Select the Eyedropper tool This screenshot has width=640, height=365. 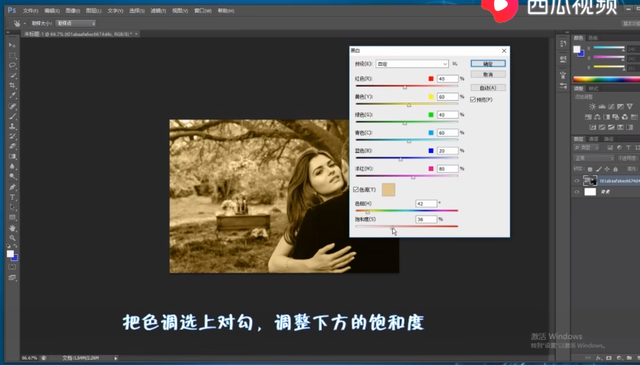pos(12,96)
